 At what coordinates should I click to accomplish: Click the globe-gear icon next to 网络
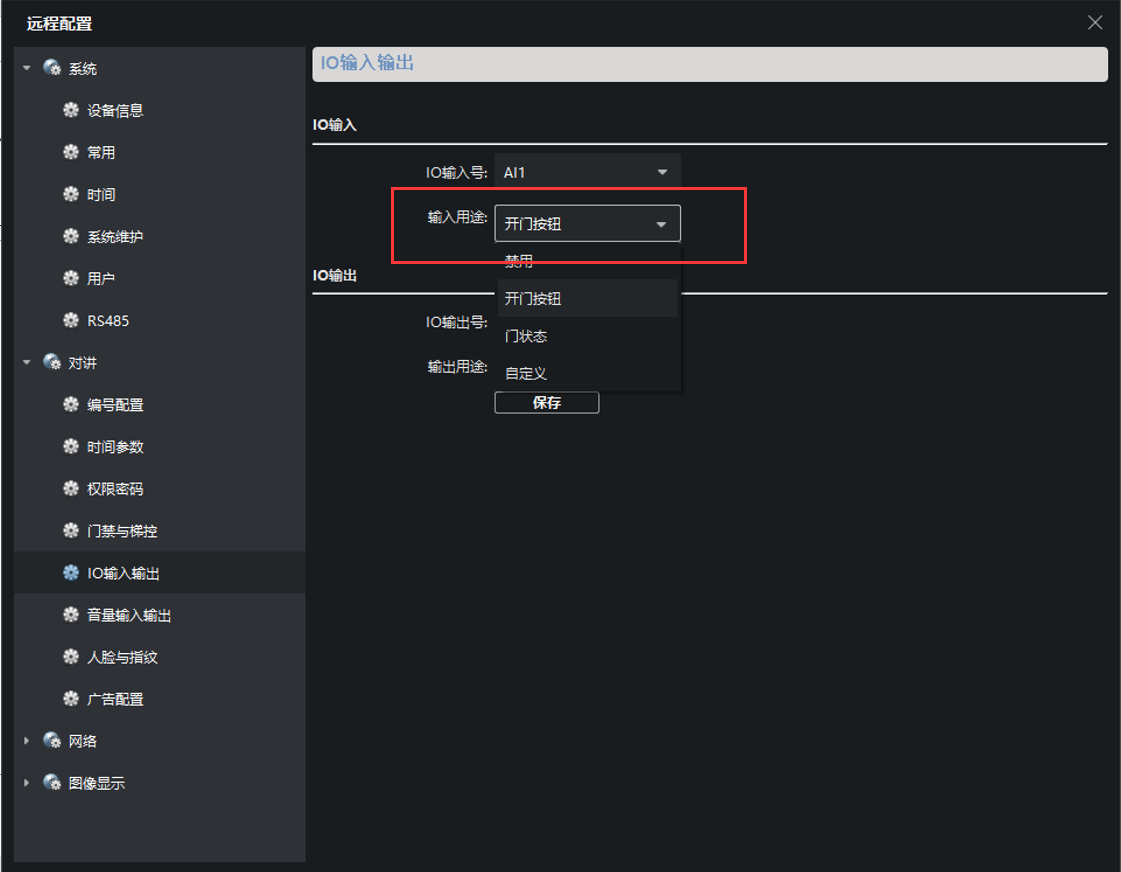coord(52,741)
